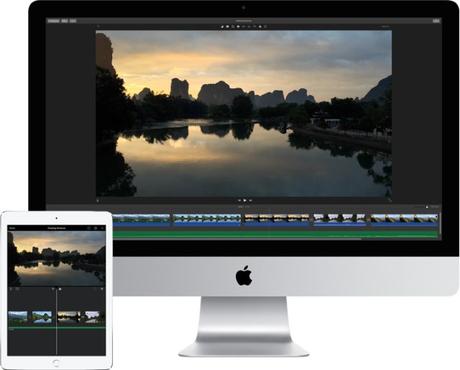Tap the rightmost icon in the iPad timeline bar
This screenshot has height=370, width=460.
[x=102, y=289]
